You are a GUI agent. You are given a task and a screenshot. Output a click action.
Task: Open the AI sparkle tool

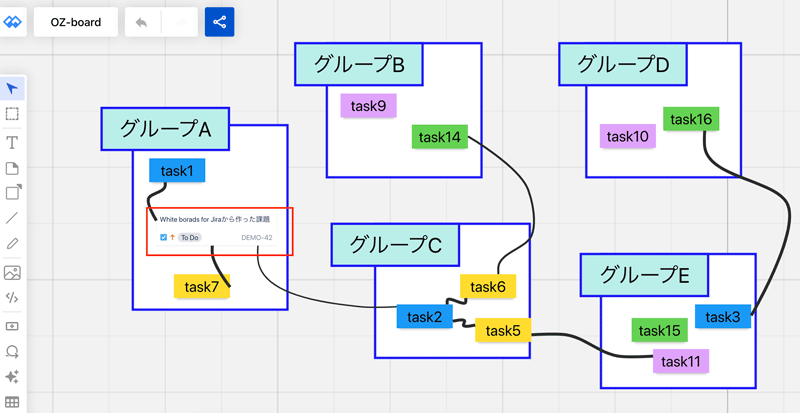click(x=12, y=377)
